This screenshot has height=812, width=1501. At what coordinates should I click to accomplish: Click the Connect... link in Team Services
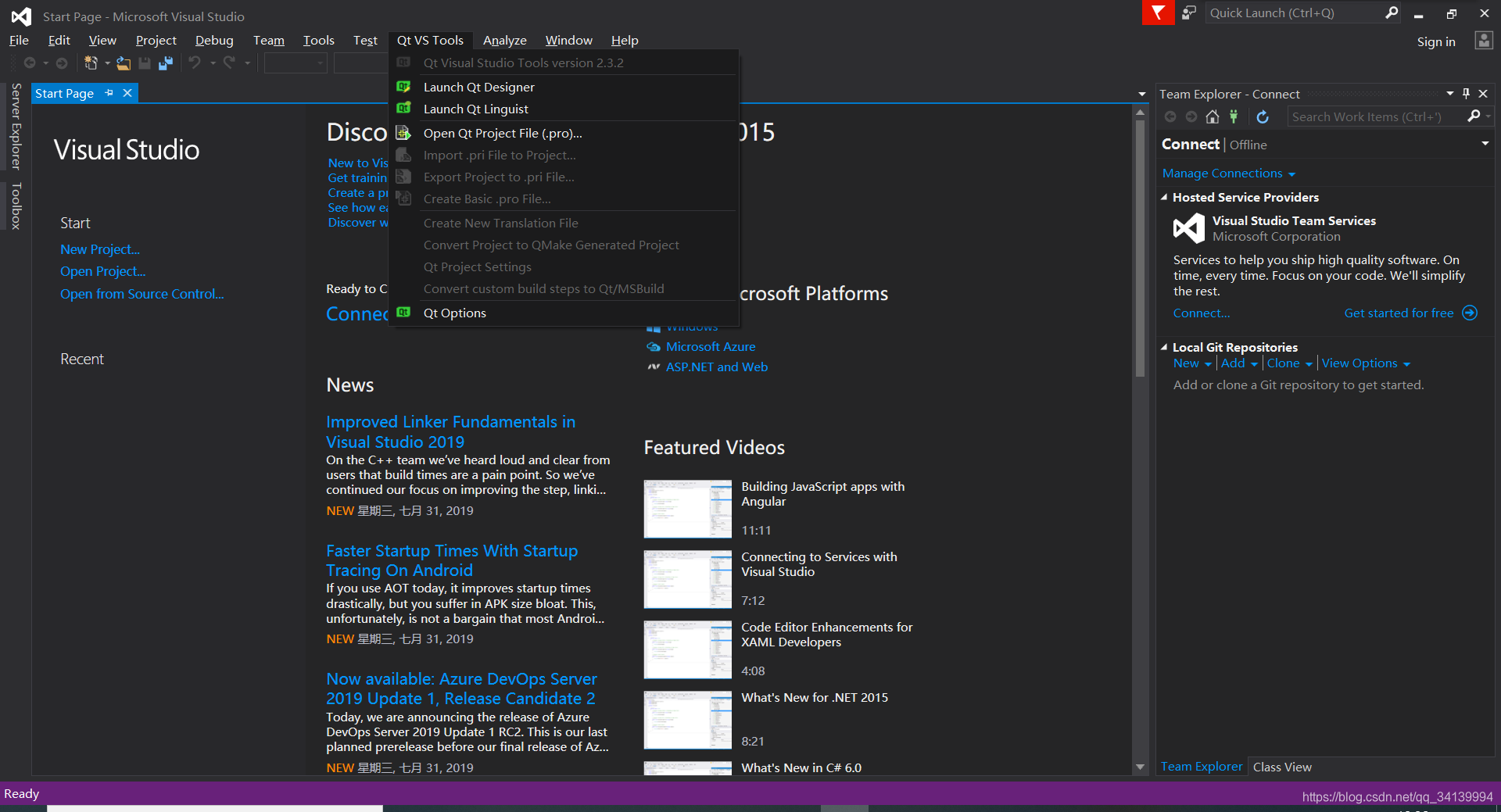coord(1202,313)
